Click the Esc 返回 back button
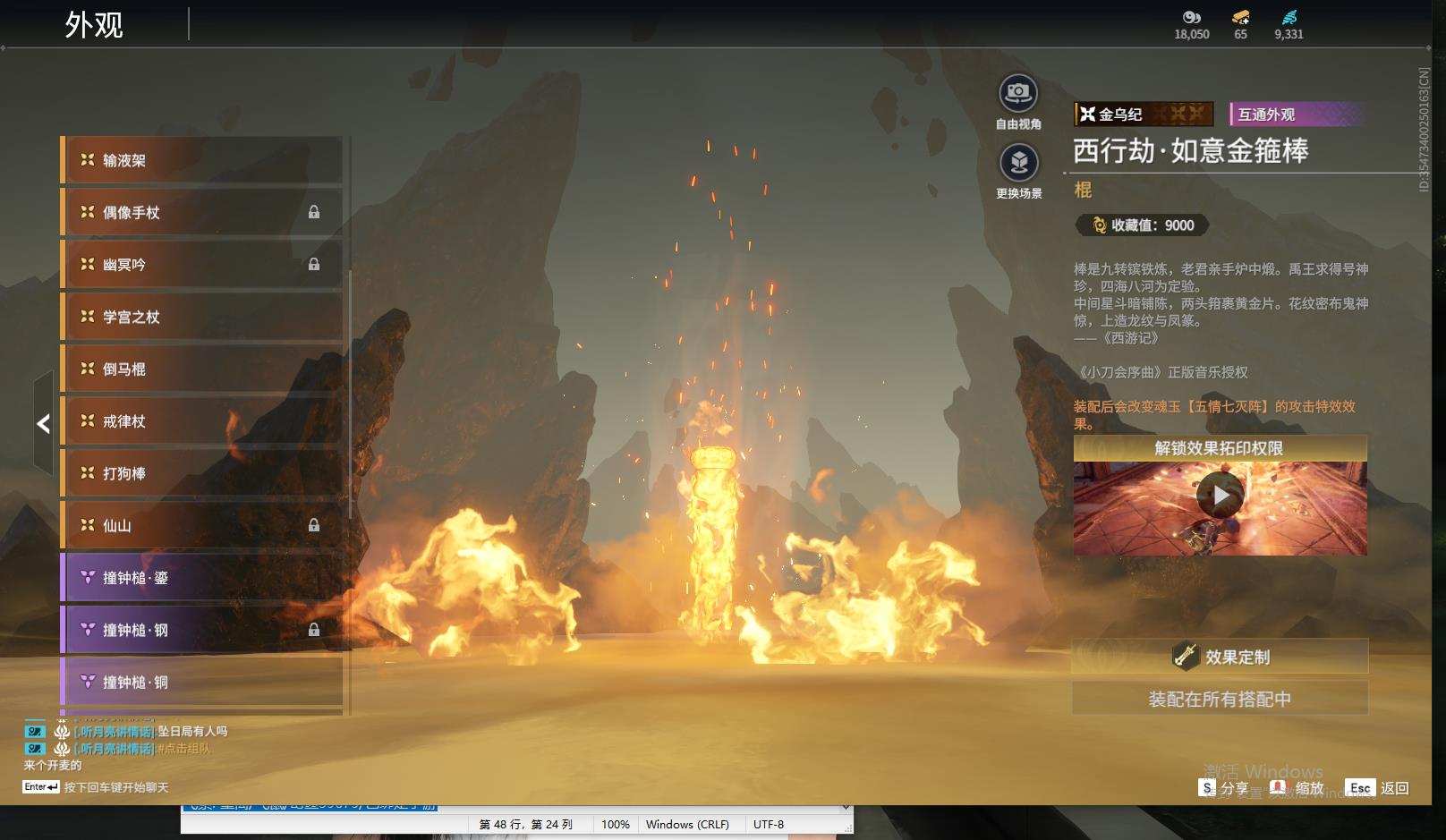The width and height of the screenshot is (1446, 840). (x=1378, y=788)
